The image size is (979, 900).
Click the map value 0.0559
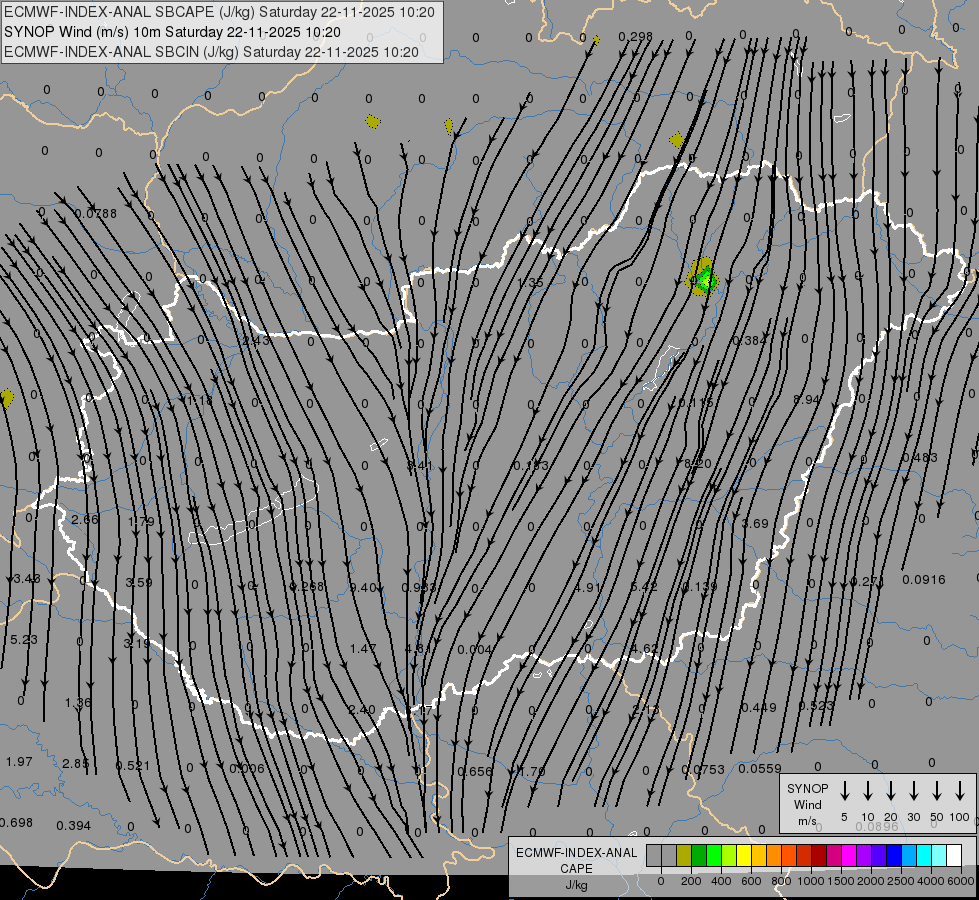pos(760,768)
